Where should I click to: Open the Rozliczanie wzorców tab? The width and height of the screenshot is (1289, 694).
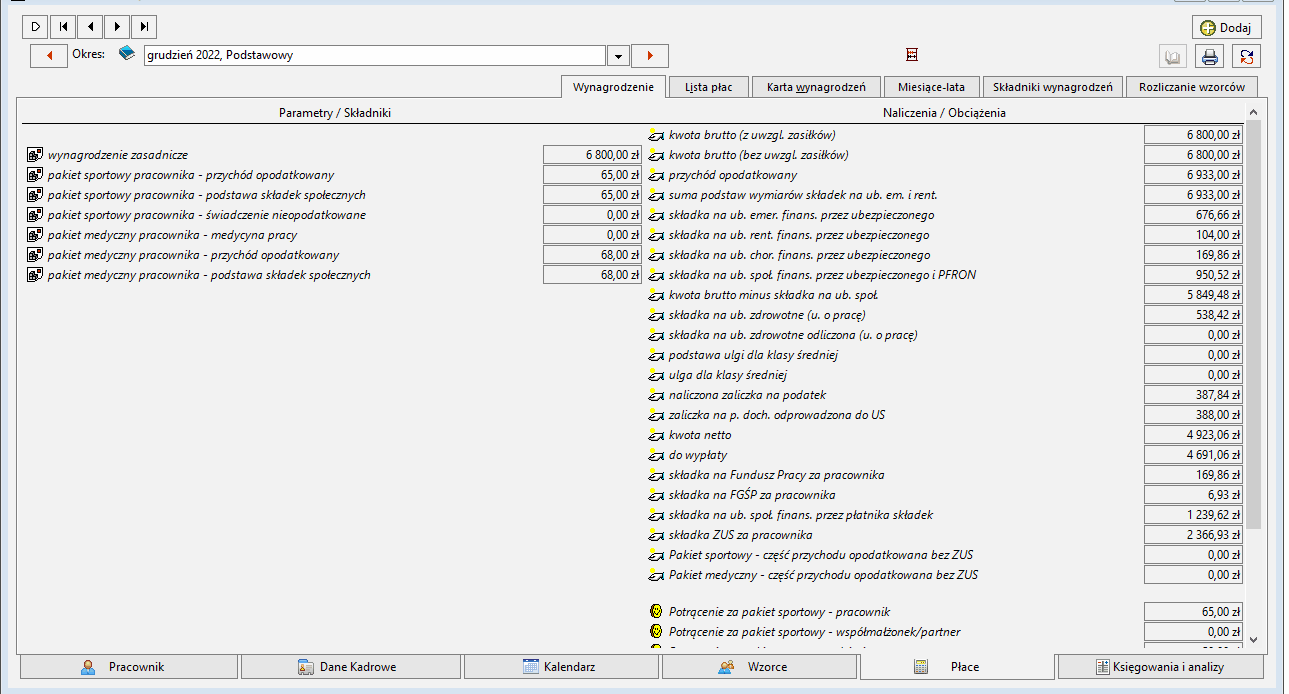pos(1192,87)
